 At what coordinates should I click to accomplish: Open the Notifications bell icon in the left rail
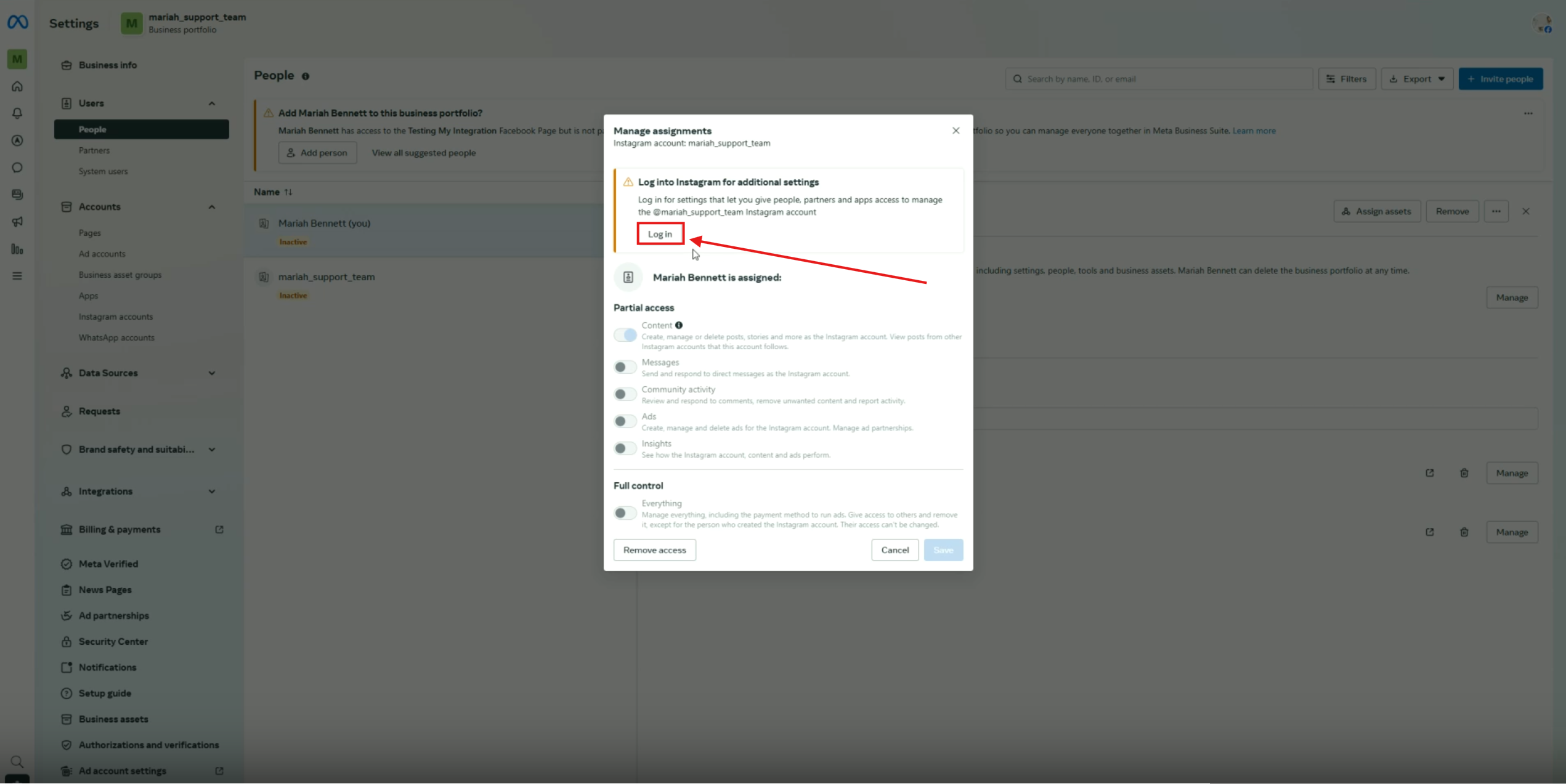pos(17,113)
